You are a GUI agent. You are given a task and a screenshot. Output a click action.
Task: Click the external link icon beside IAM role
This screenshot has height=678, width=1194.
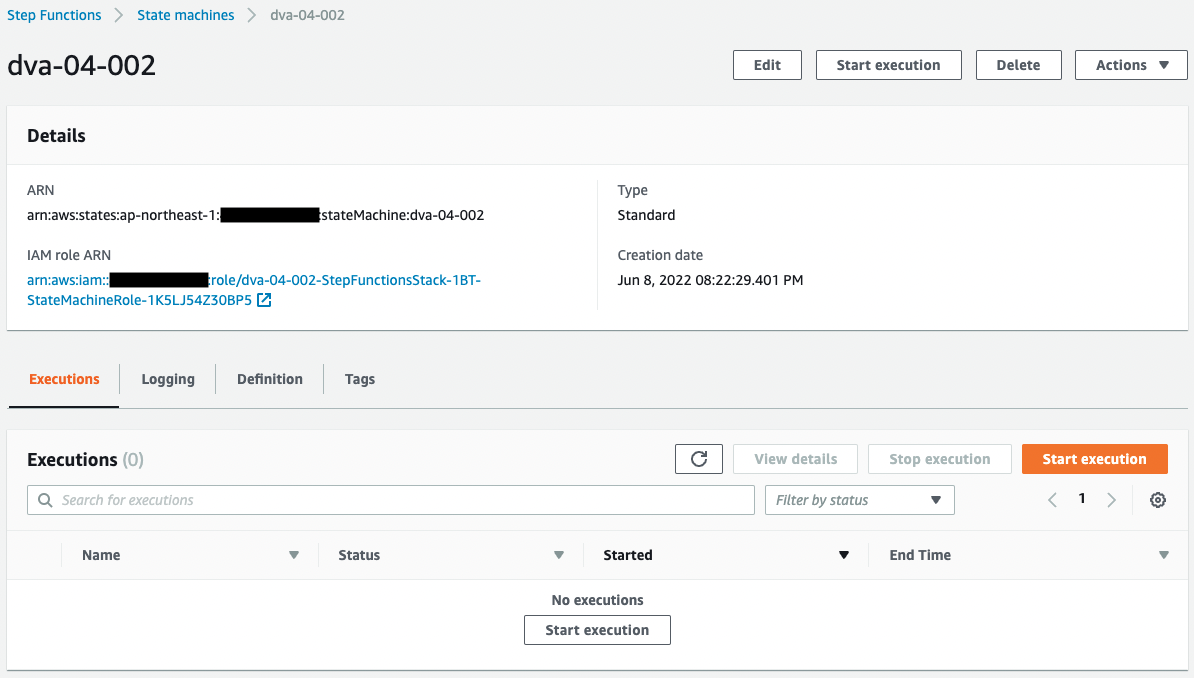[264, 300]
